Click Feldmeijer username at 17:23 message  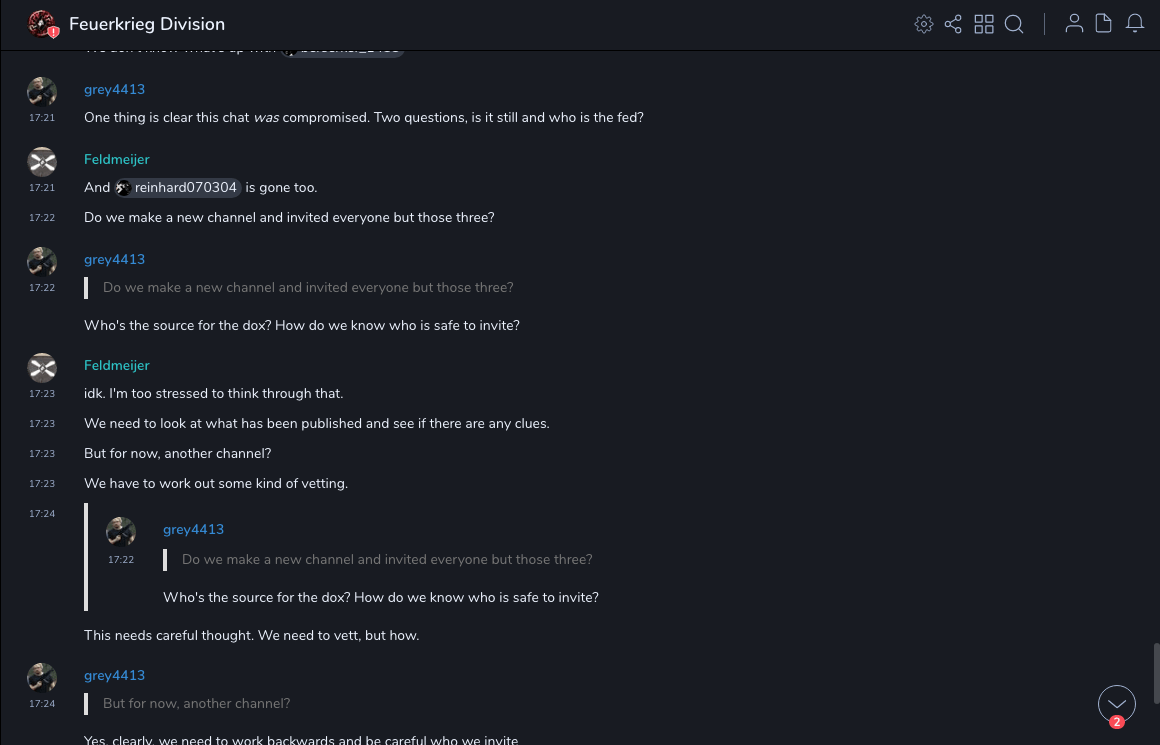pos(116,365)
